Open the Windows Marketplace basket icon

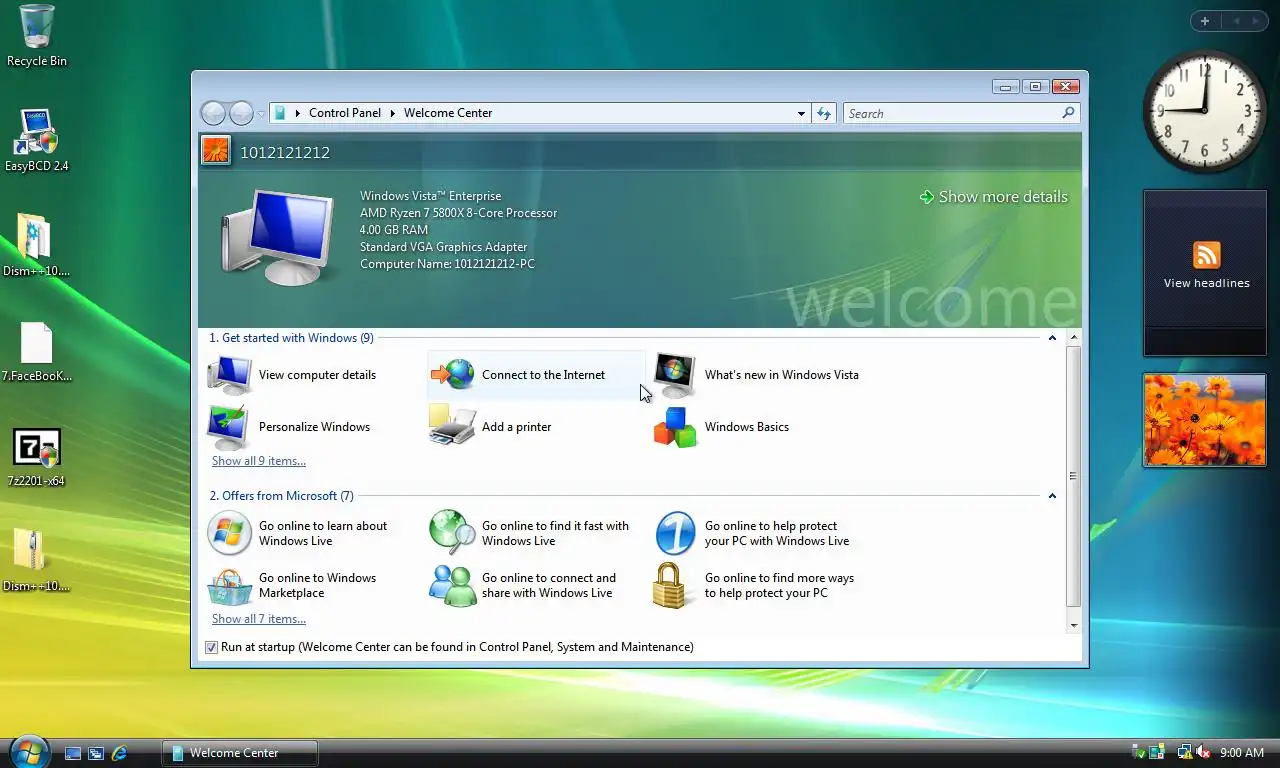[x=229, y=585]
